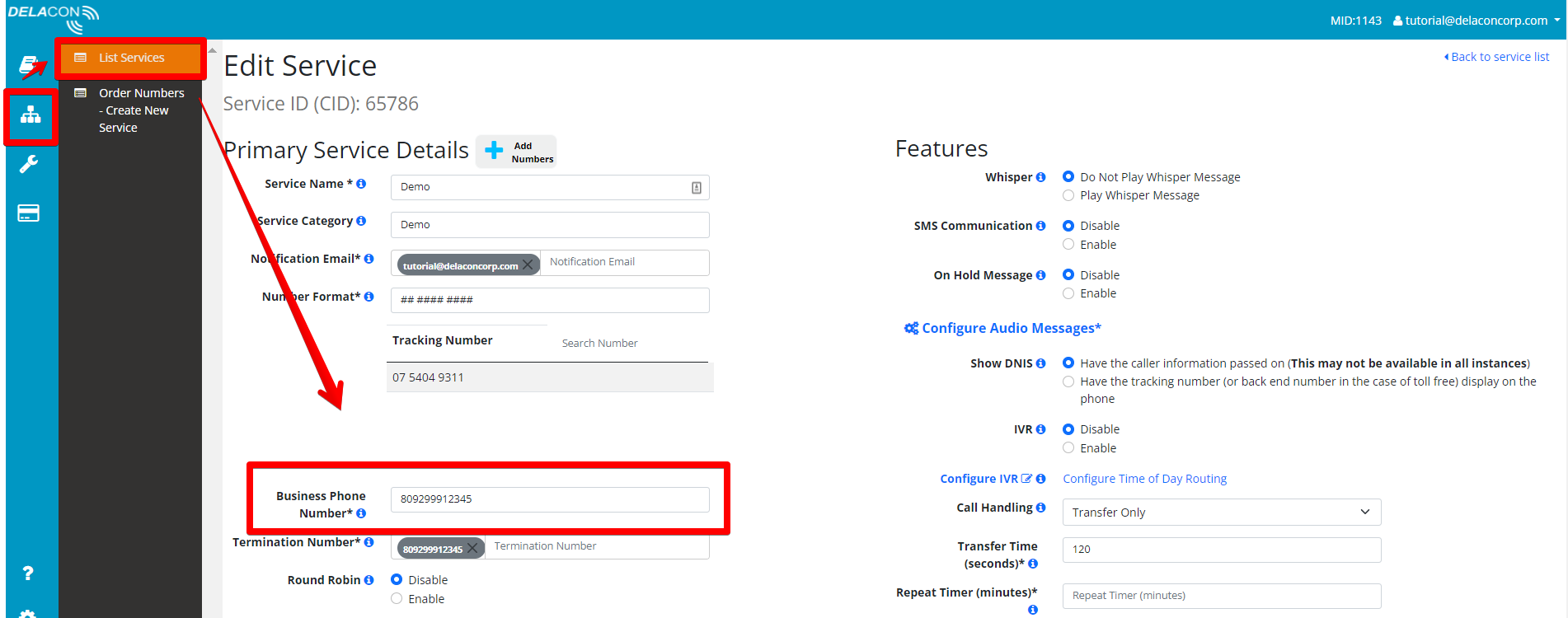Show info tooltip for Round Robin
Viewport: 1568px width, 618px height.
pos(369,580)
